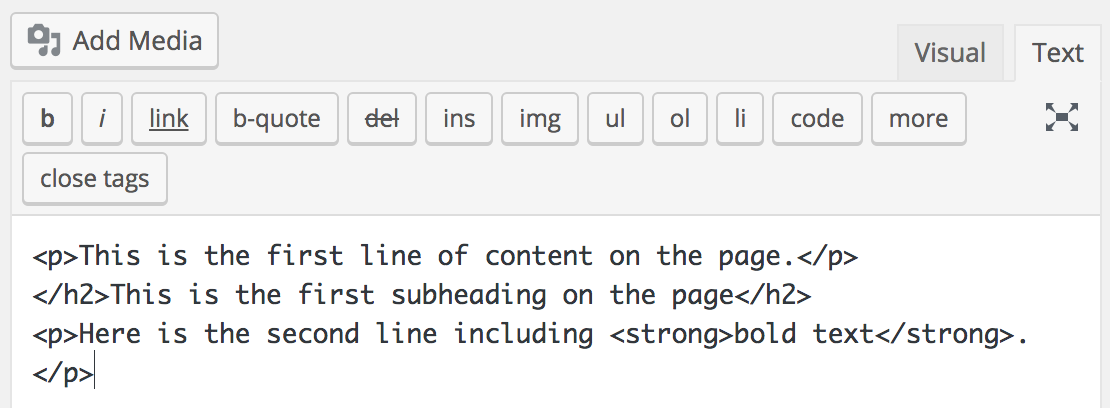The image size is (1110, 408).
Task: Click the code quicktag button
Action: pyautogui.click(x=817, y=119)
